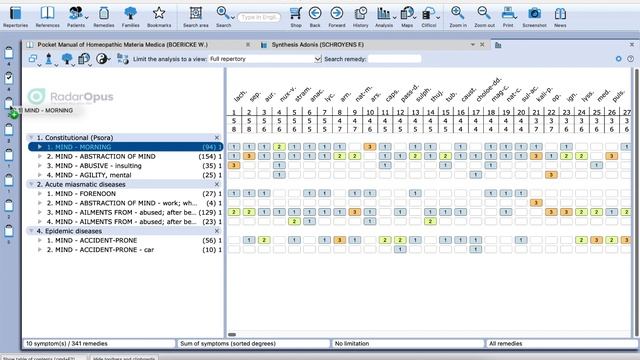Expand the 'MIND - FORENOON' row
The width and height of the screenshot is (640, 360).
click(40, 193)
